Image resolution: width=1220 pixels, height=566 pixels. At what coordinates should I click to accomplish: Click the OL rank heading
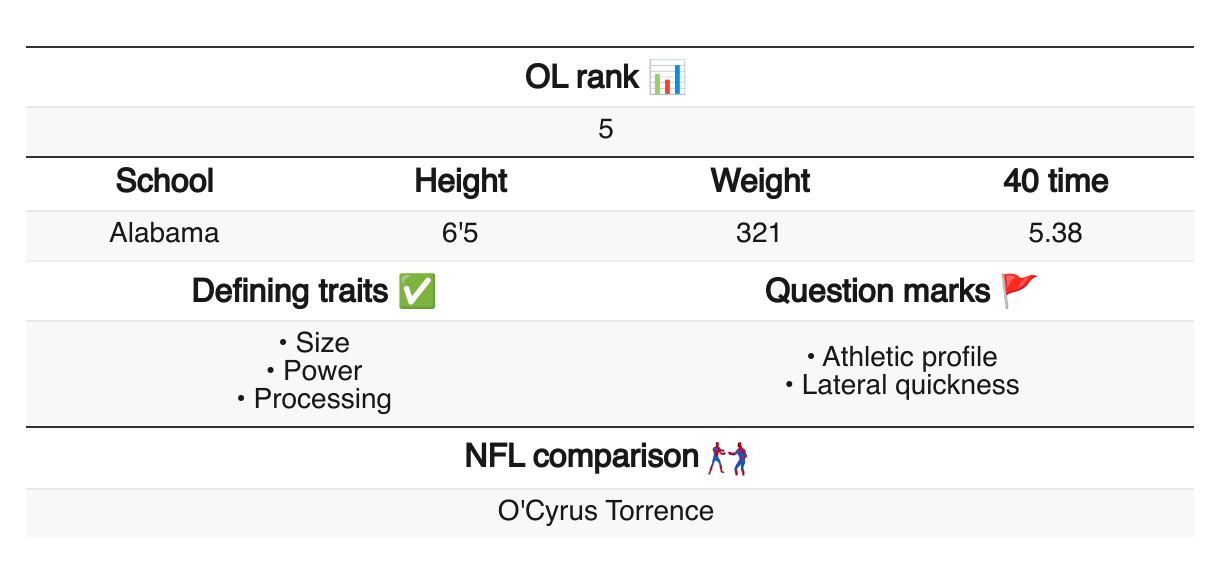(581, 77)
